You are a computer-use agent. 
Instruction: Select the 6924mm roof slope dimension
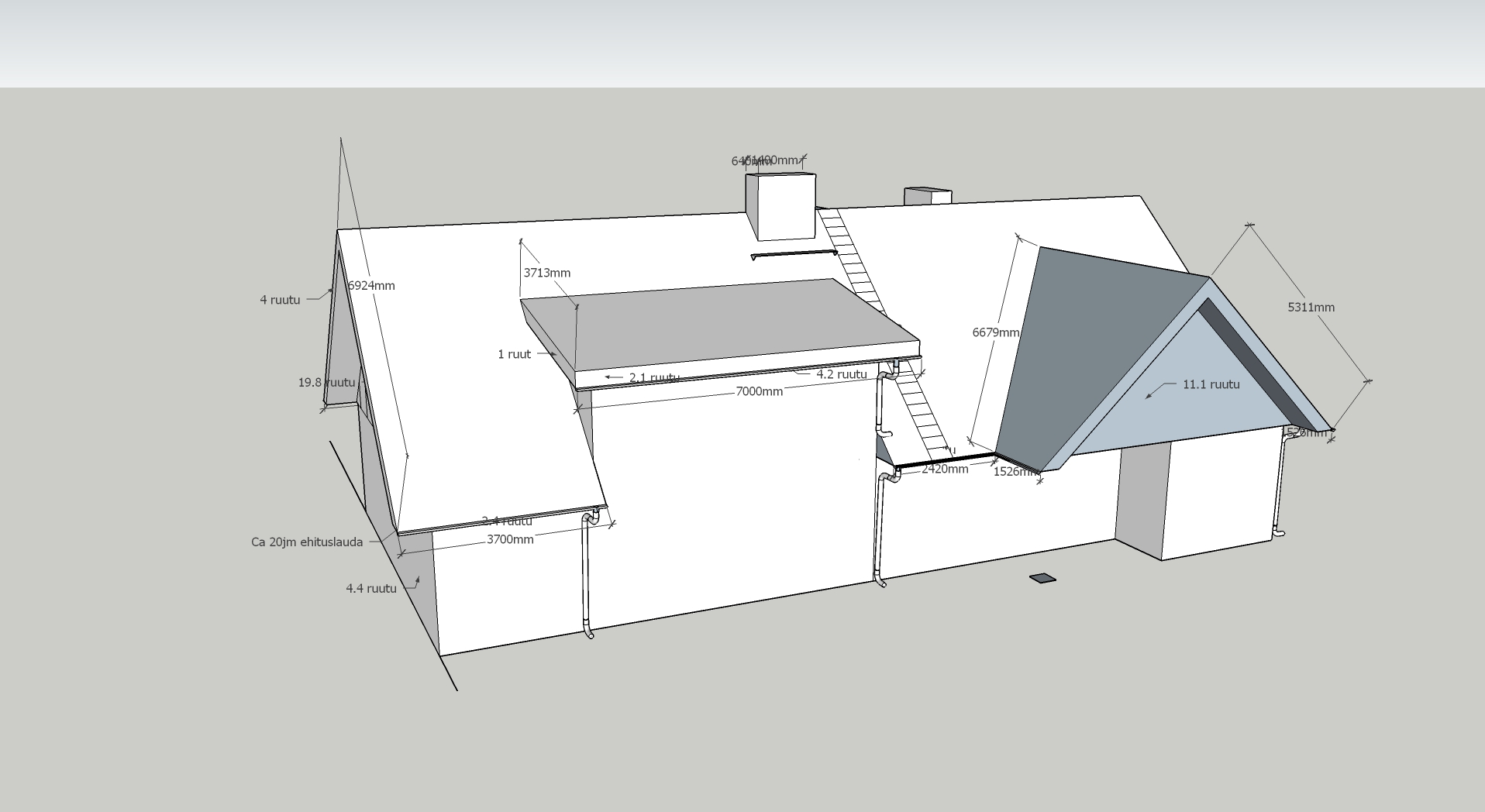(372, 285)
